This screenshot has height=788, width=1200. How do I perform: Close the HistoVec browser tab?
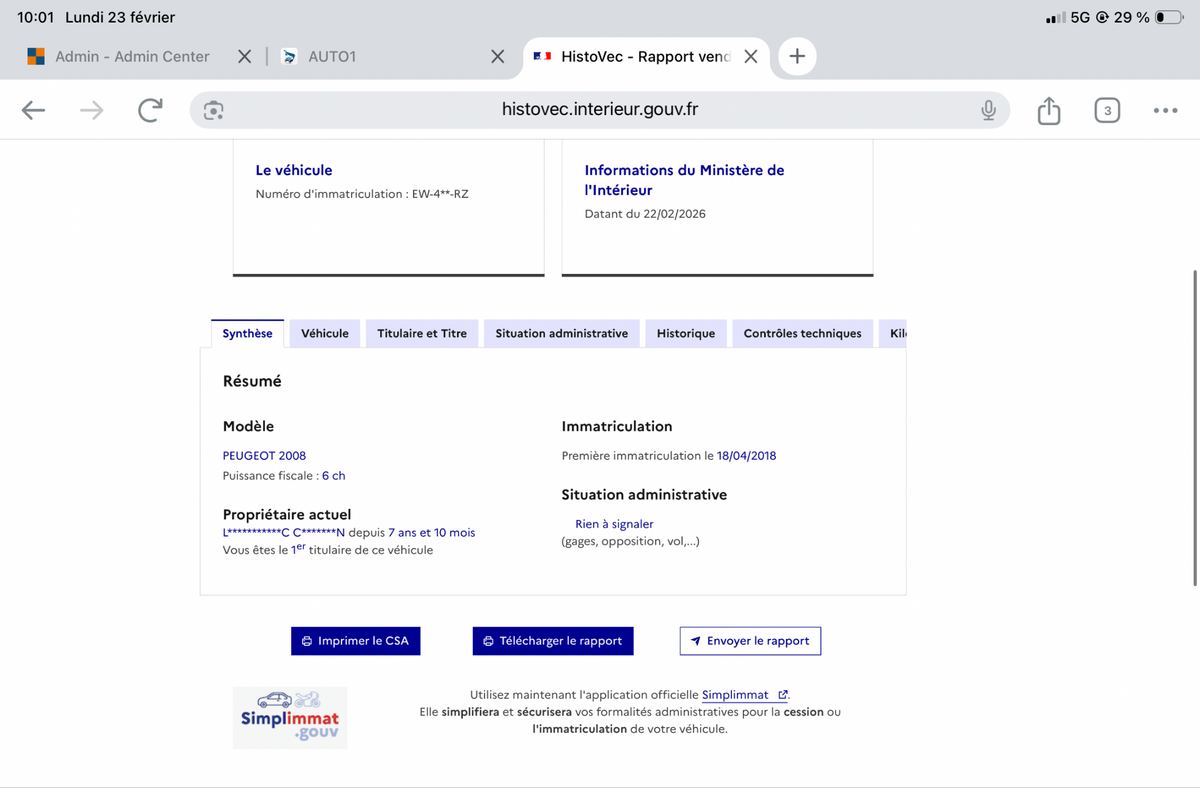(751, 57)
